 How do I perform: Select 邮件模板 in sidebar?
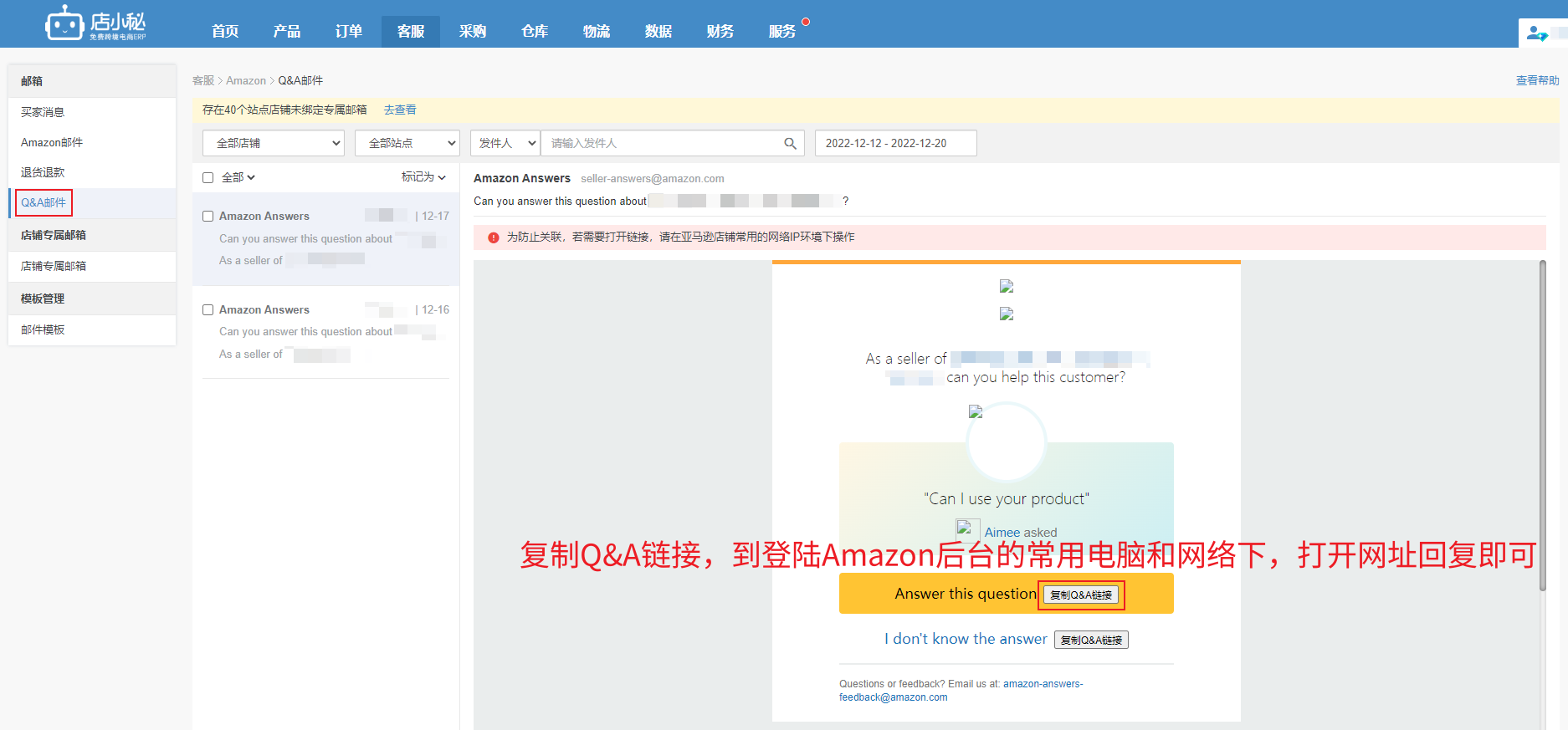(x=92, y=329)
